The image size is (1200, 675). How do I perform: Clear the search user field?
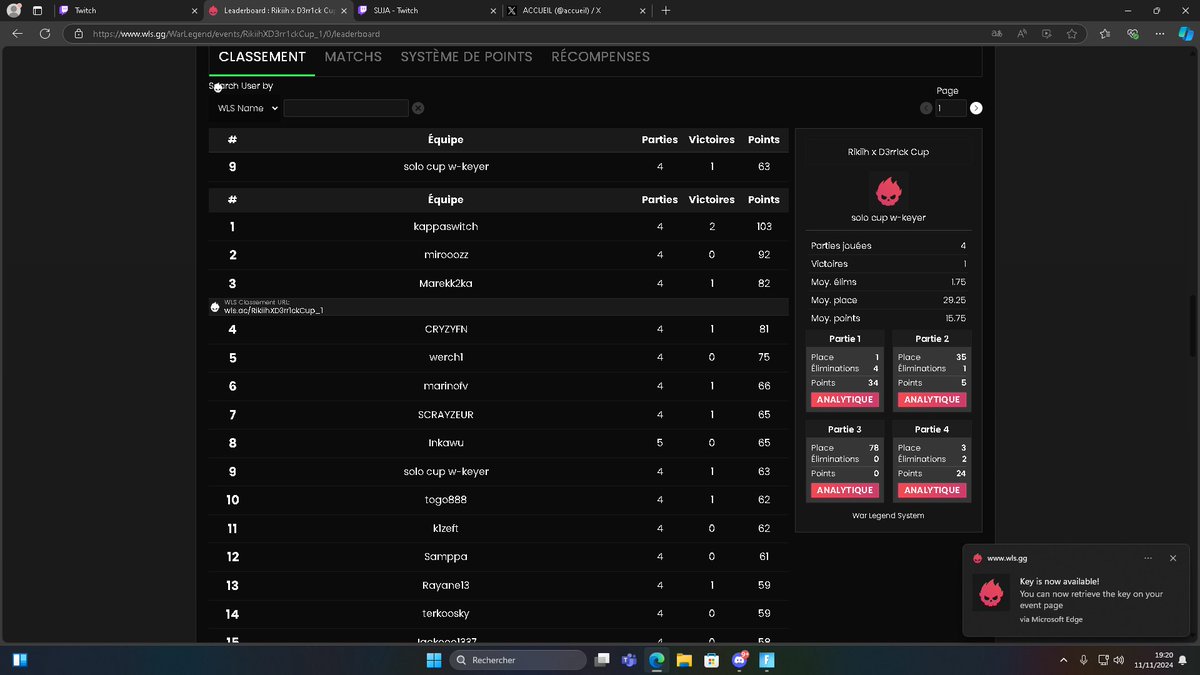point(418,108)
